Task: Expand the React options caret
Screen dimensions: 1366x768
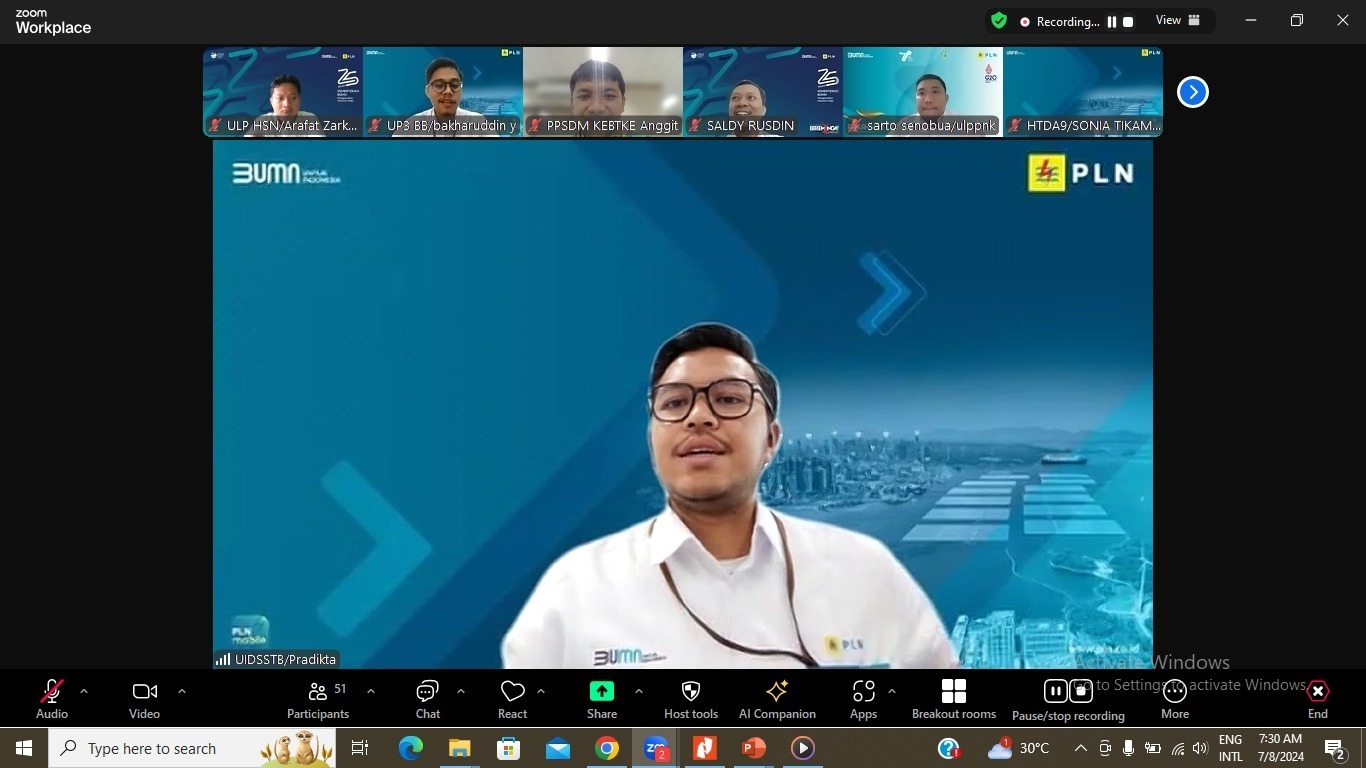Action: point(541,691)
